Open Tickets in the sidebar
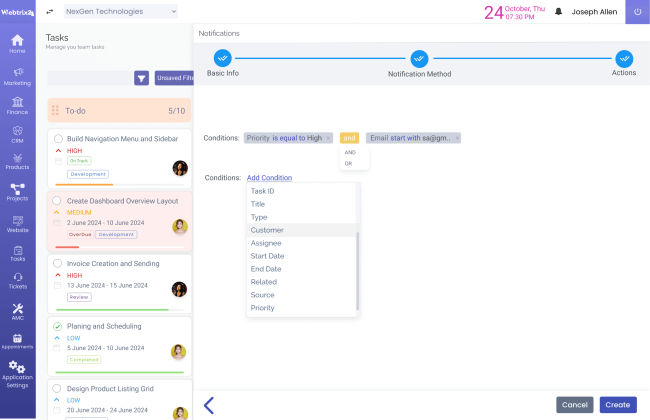The image size is (650, 420). (17, 280)
